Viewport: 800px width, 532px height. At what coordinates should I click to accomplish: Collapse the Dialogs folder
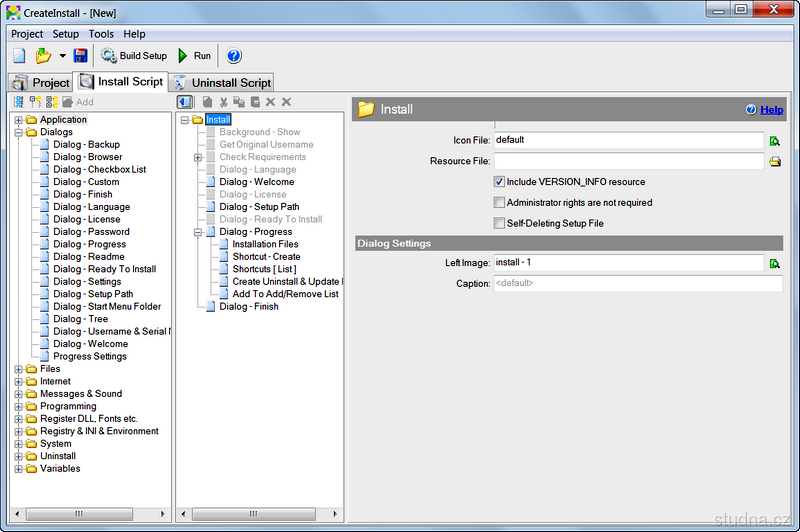[x=18, y=133]
